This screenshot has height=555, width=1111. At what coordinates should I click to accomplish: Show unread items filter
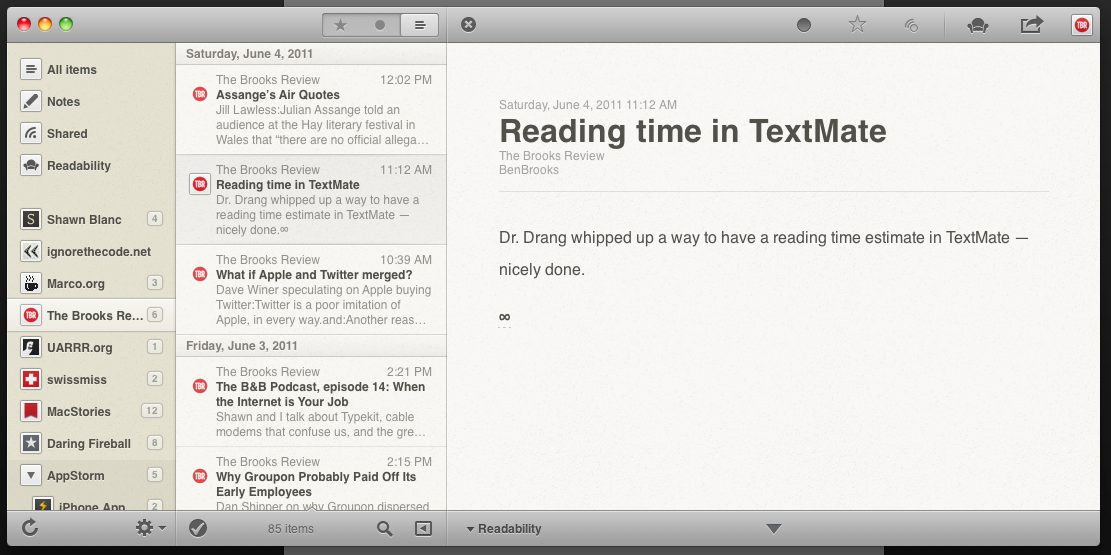pyautogui.click(x=380, y=25)
